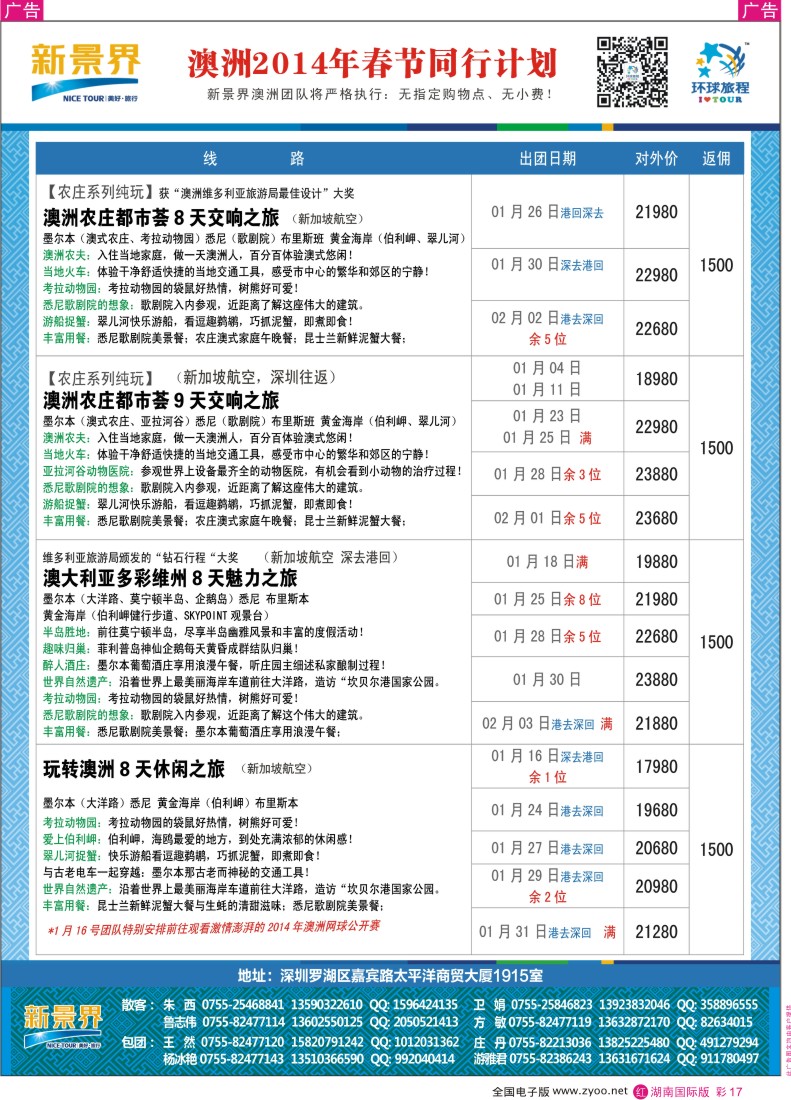Click the date 01月28日余3位
This screenshot has width=791, height=1100.
click(547, 474)
